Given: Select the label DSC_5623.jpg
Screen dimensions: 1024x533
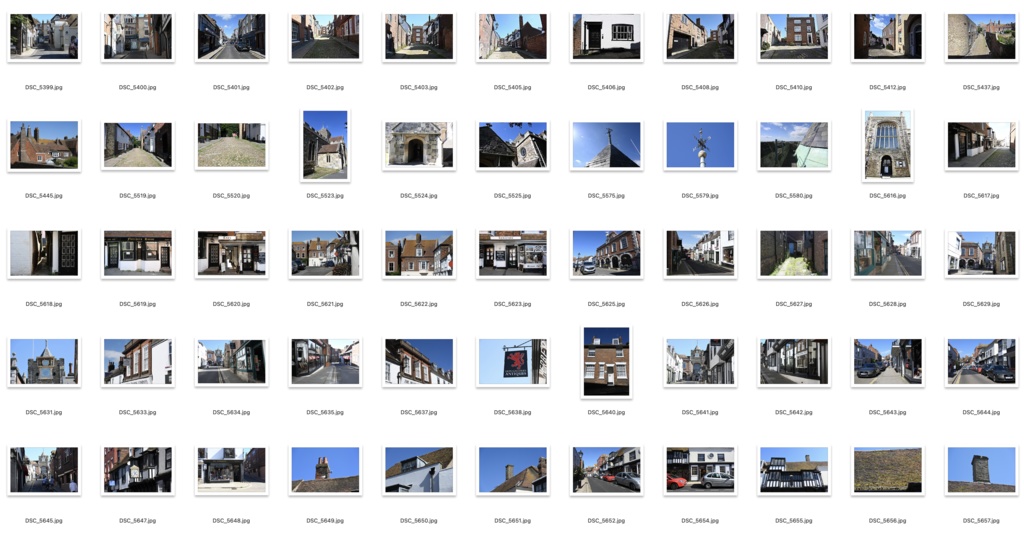Looking at the screenshot, I should [513, 304].
